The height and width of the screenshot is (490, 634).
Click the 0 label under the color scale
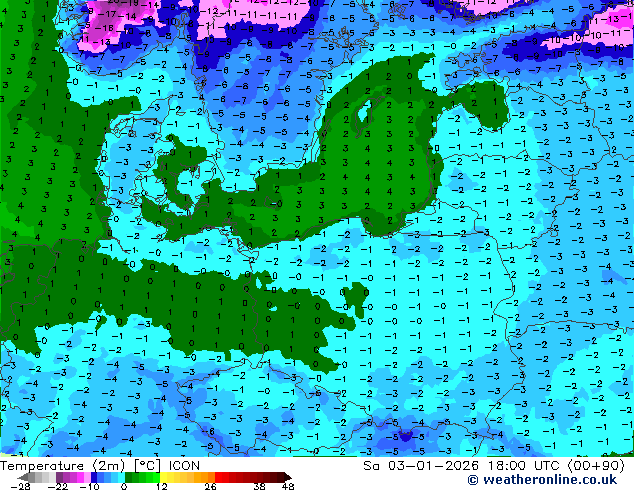[124, 486]
